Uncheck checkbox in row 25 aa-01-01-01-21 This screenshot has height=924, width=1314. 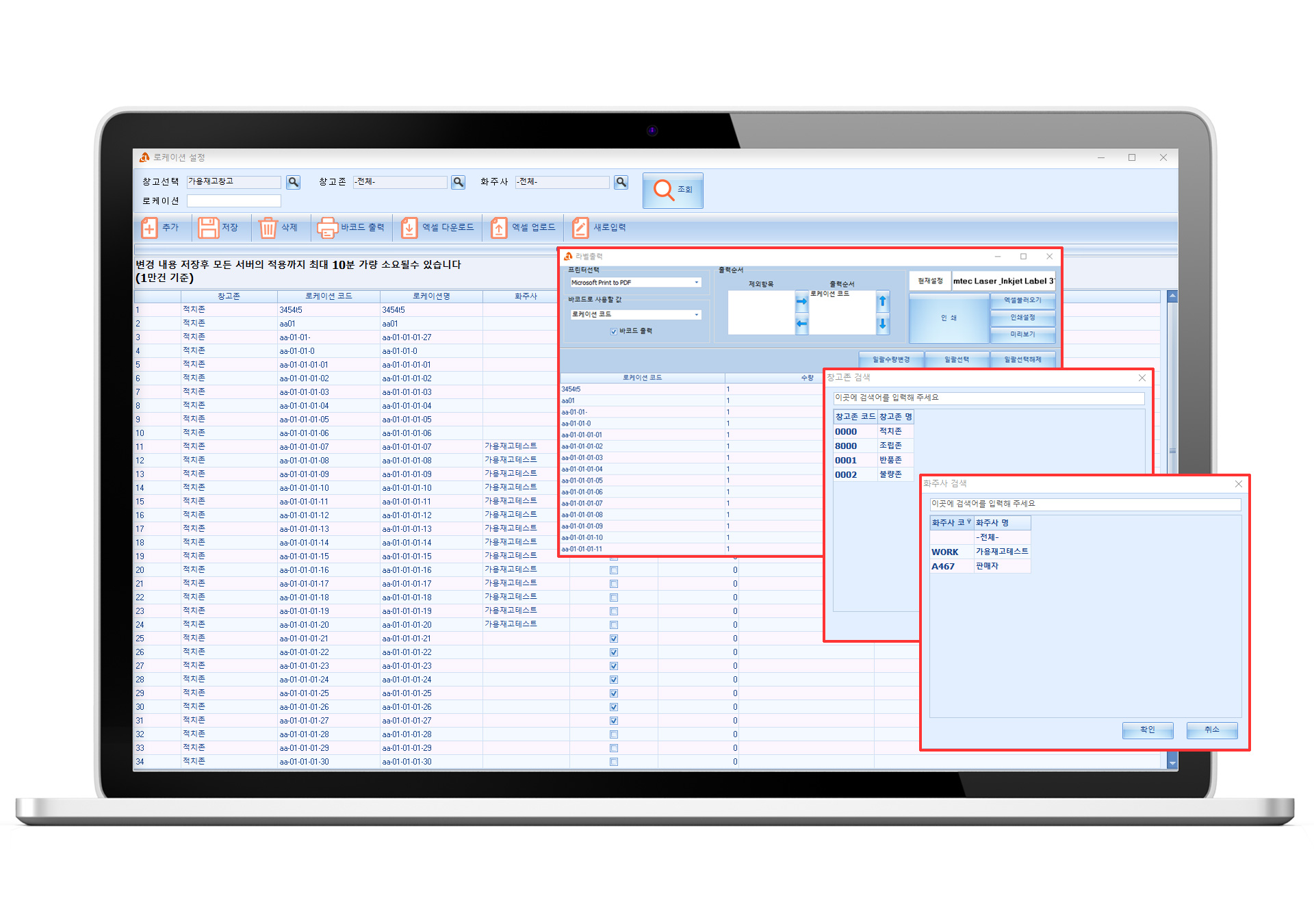(x=614, y=639)
